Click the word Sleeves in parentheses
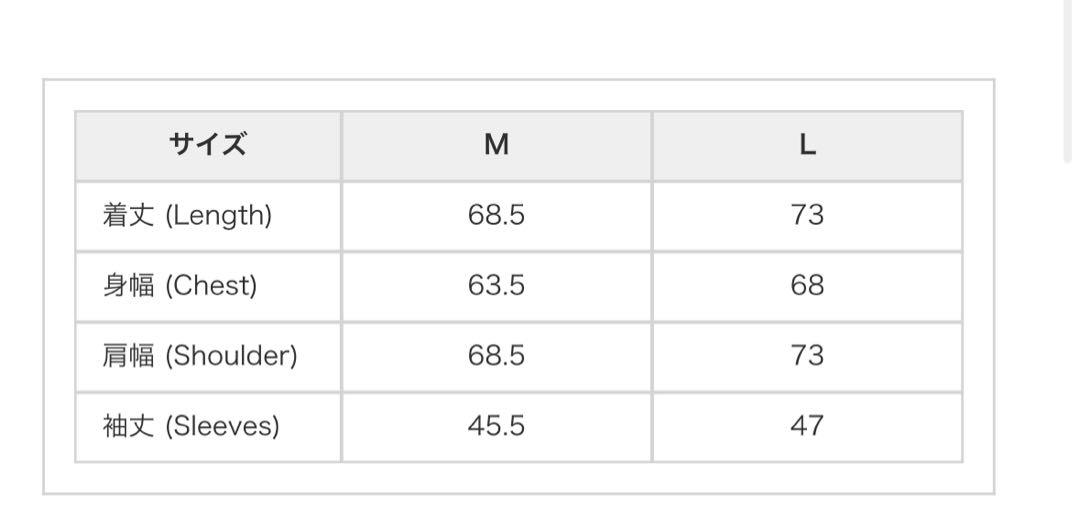 (222, 427)
